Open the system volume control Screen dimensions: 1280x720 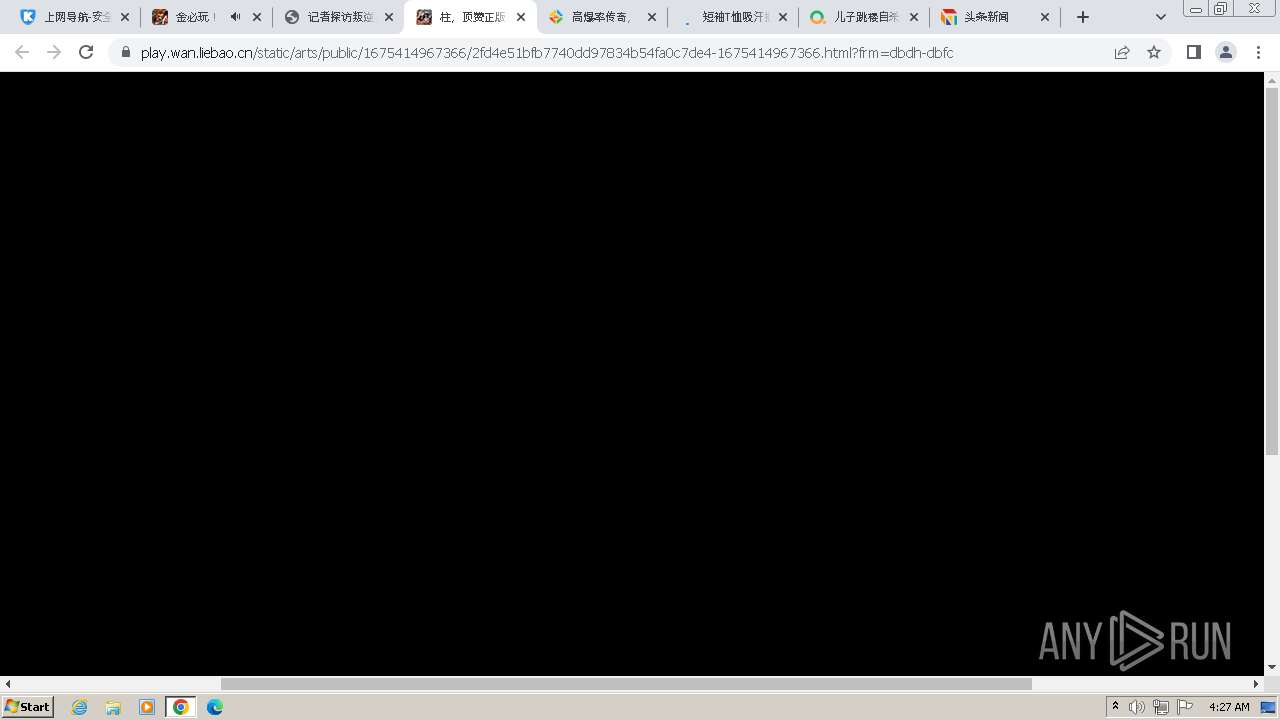click(1137, 707)
